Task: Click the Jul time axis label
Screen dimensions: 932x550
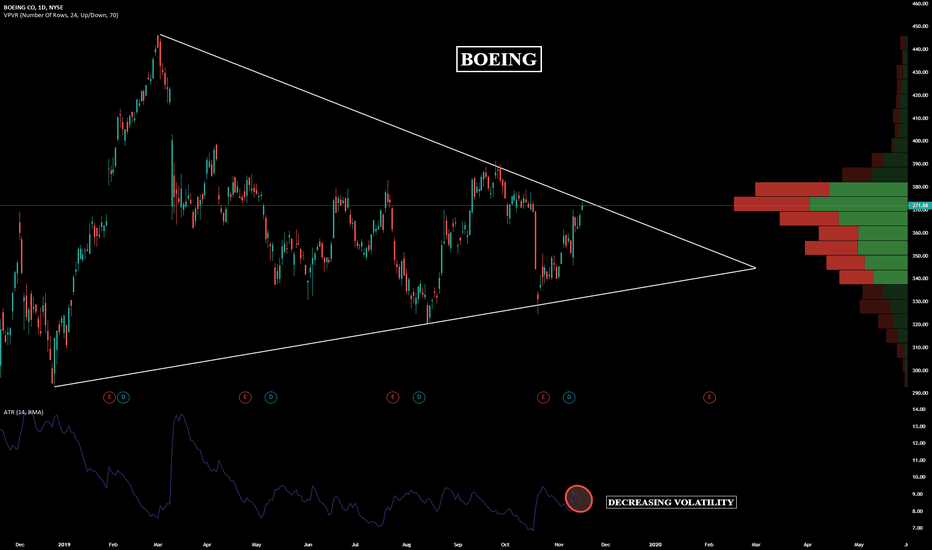Action: (355, 544)
